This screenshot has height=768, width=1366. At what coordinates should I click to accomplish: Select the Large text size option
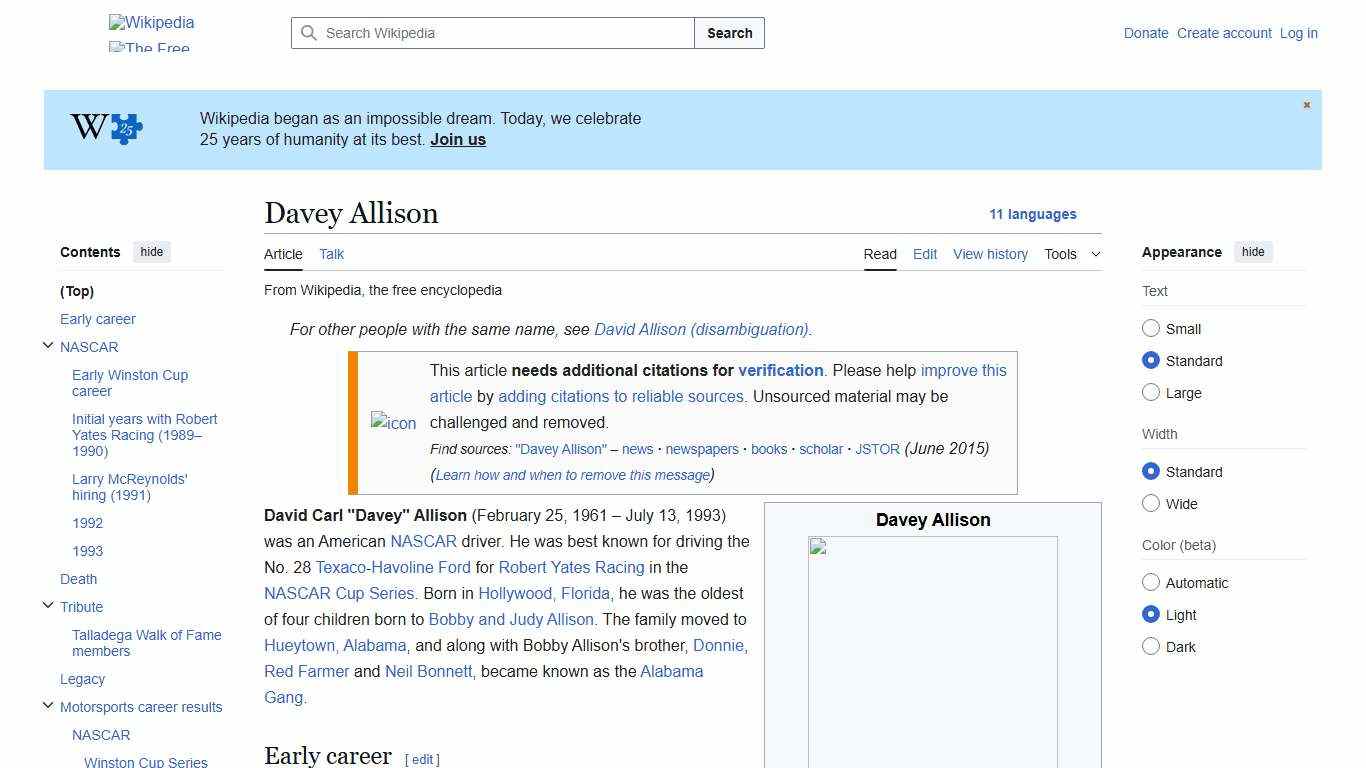coord(1151,392)
